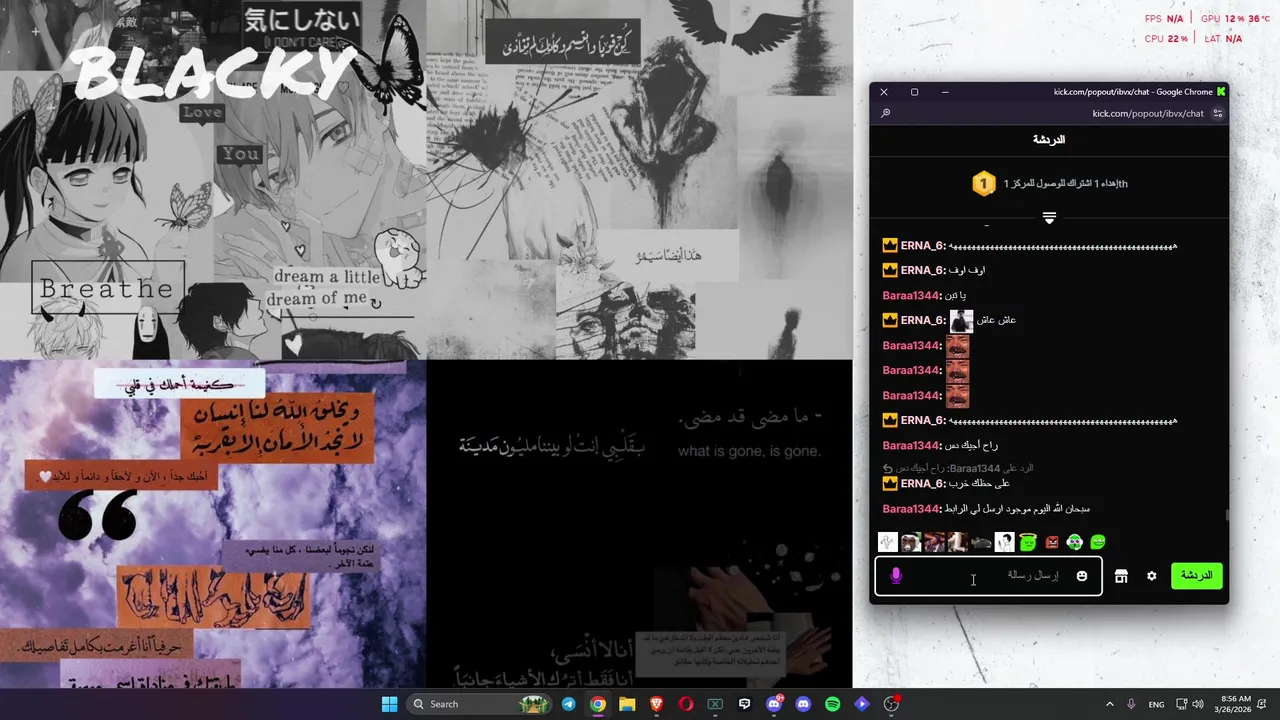
Task: Click username ERNA_6 on على حظك خرب message
Action: (x=923, y=483)
